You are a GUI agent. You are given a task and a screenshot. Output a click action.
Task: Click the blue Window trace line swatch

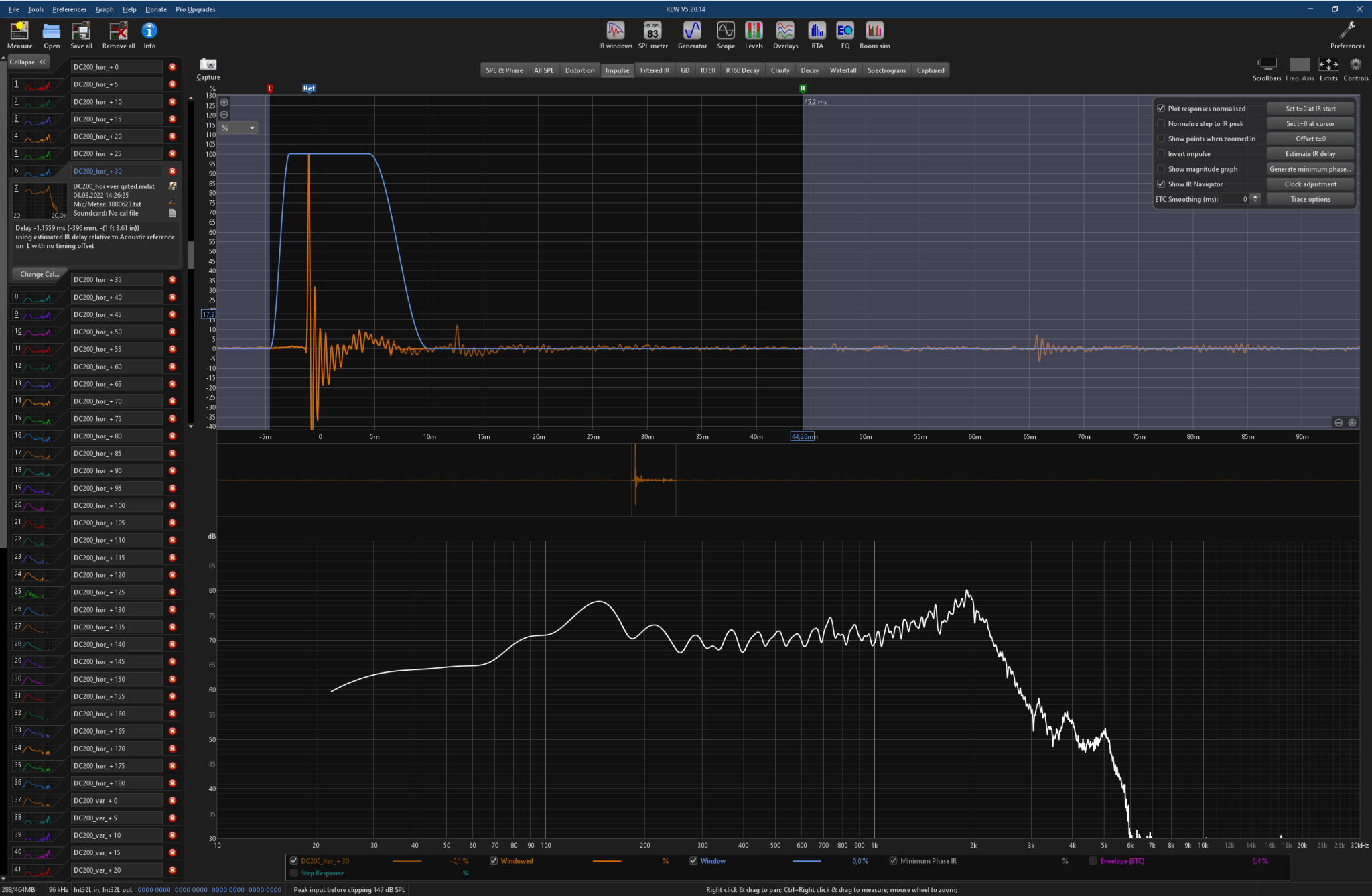click(x=807, y=861)
